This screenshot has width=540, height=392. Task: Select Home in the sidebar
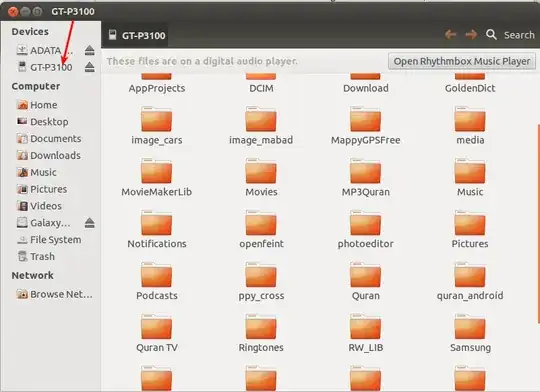click(44, 105)
